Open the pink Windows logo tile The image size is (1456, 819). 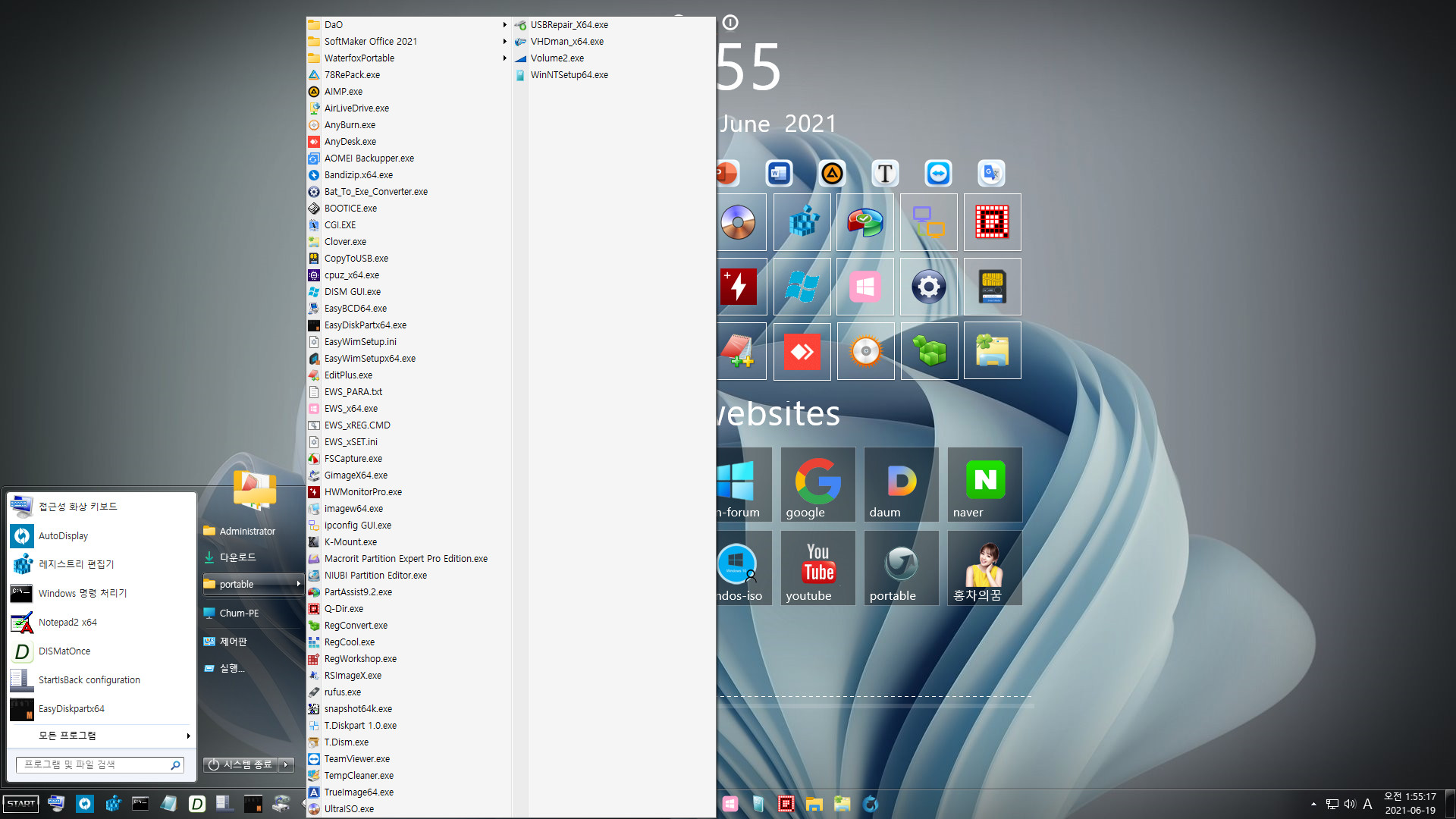(865, 287)
